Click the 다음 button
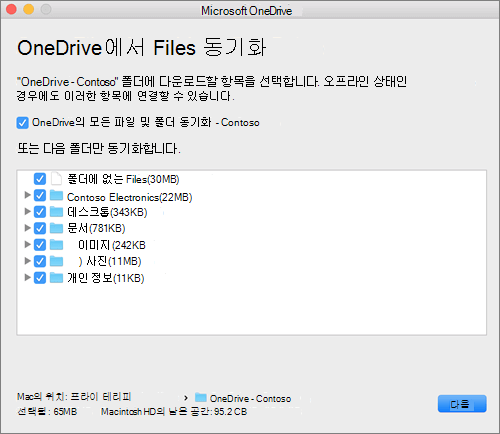This screenshot has height=434, width=500. (x=462, y=404)
